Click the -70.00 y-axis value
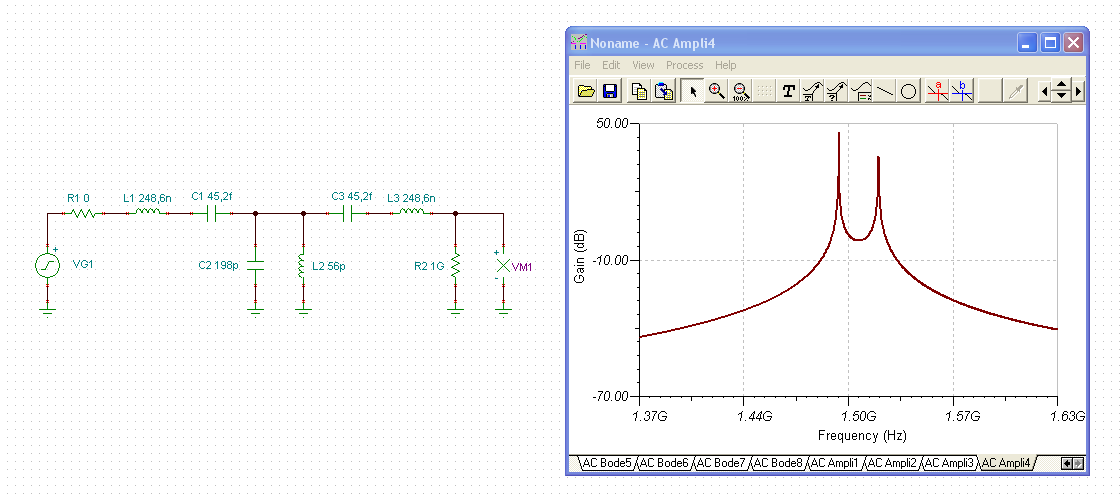The image size is (1120, 501). coord(609,397)
